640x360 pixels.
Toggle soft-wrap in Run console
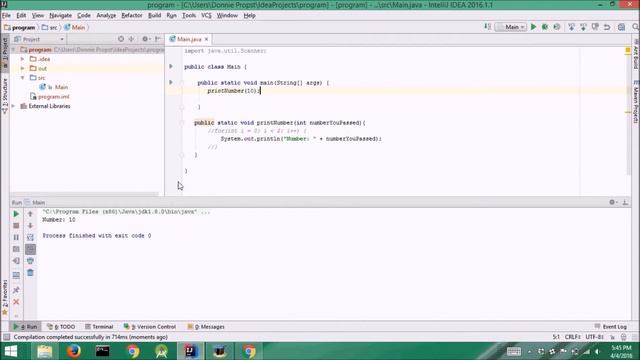(30, 237)
